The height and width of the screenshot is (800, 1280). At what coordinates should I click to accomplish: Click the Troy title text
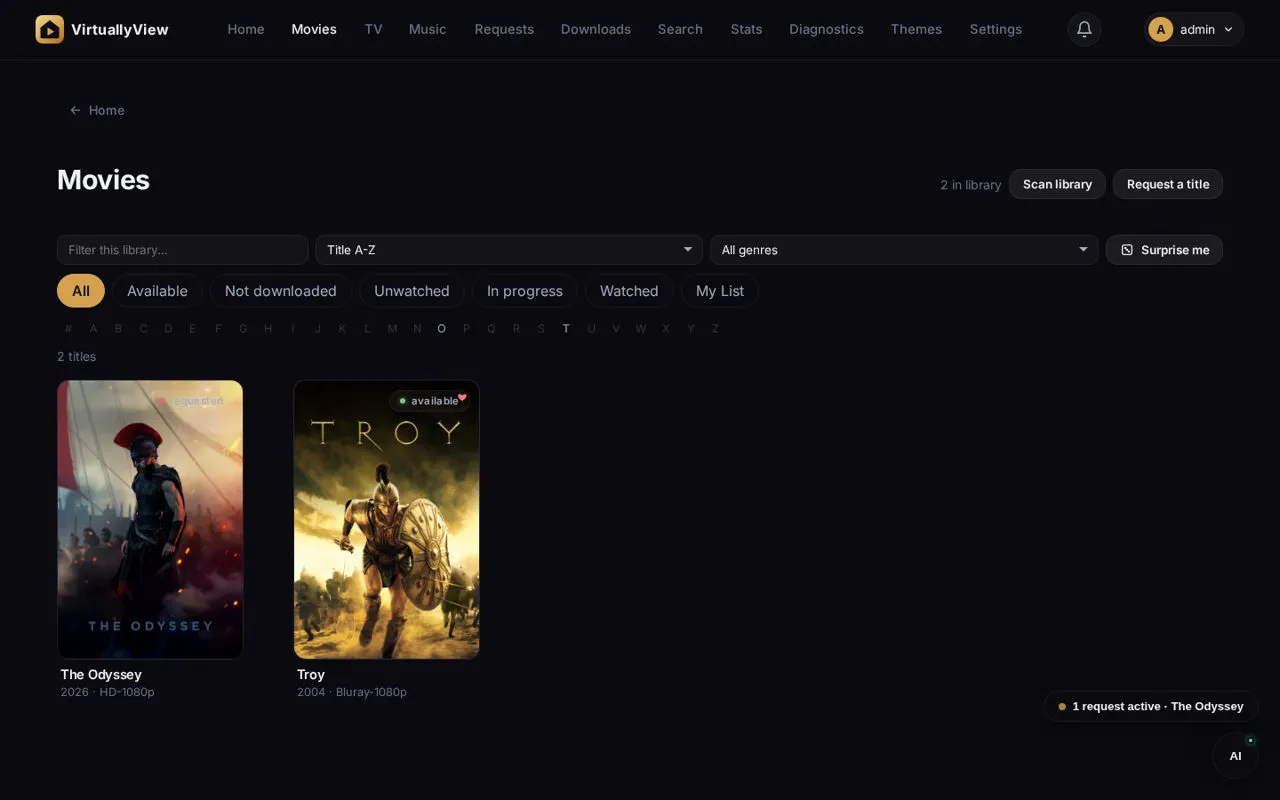click(311, 675)
